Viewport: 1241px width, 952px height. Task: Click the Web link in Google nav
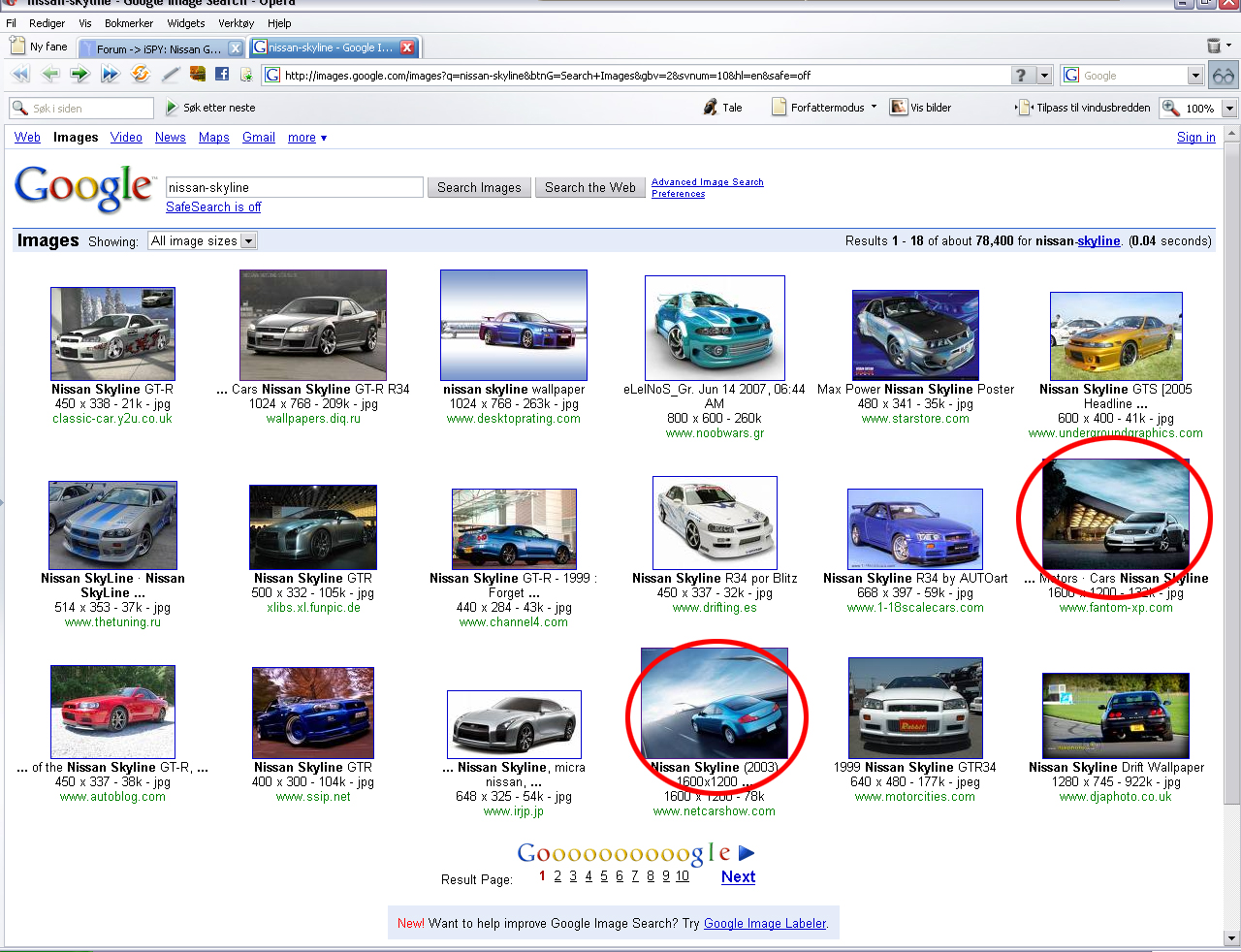27,138
